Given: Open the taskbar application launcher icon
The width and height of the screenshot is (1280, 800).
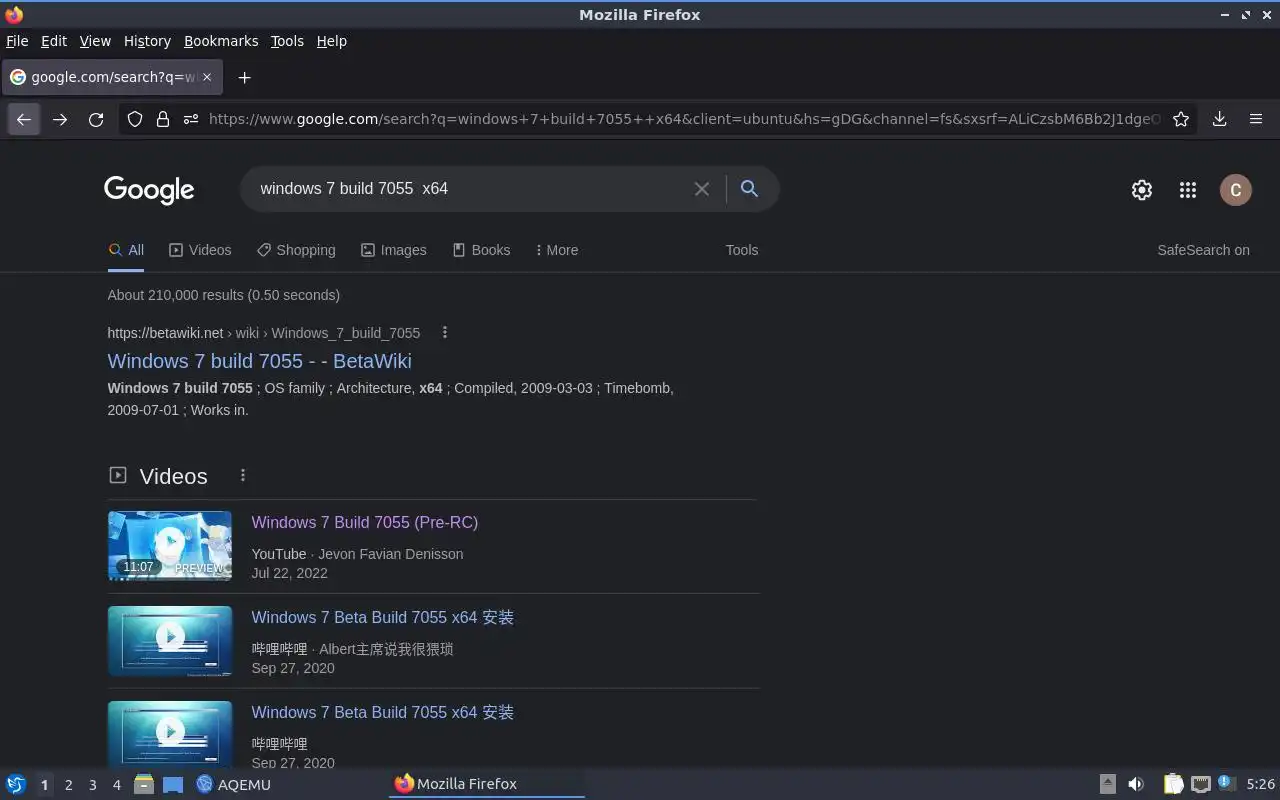Looking at the screenshot, I should [x=16, y=784].
